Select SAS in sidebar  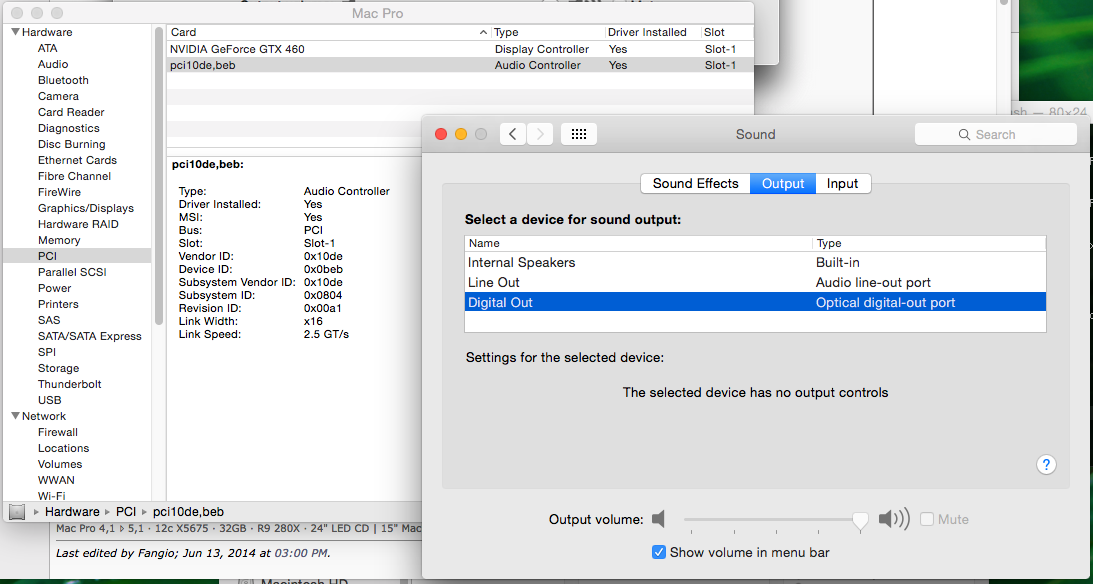pos(49,321)
